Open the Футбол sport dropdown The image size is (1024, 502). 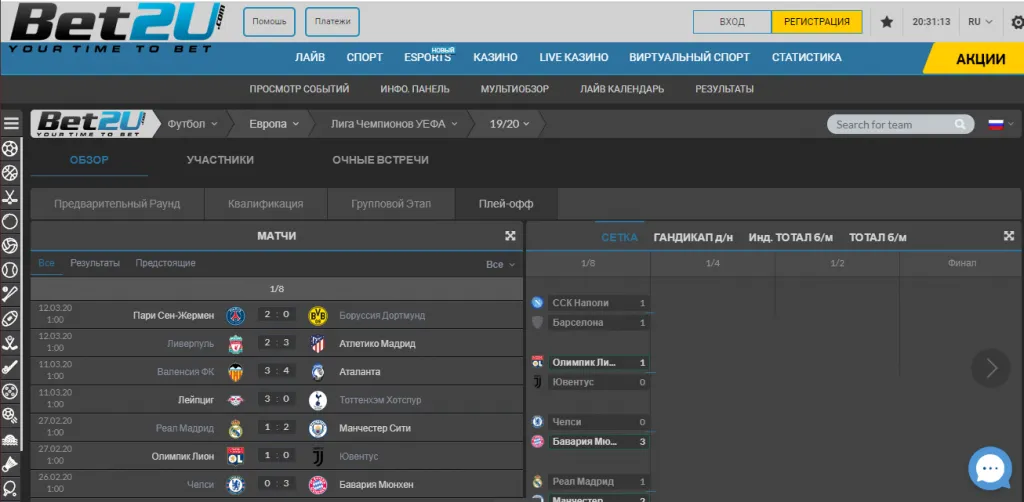[x=193, y=124]
